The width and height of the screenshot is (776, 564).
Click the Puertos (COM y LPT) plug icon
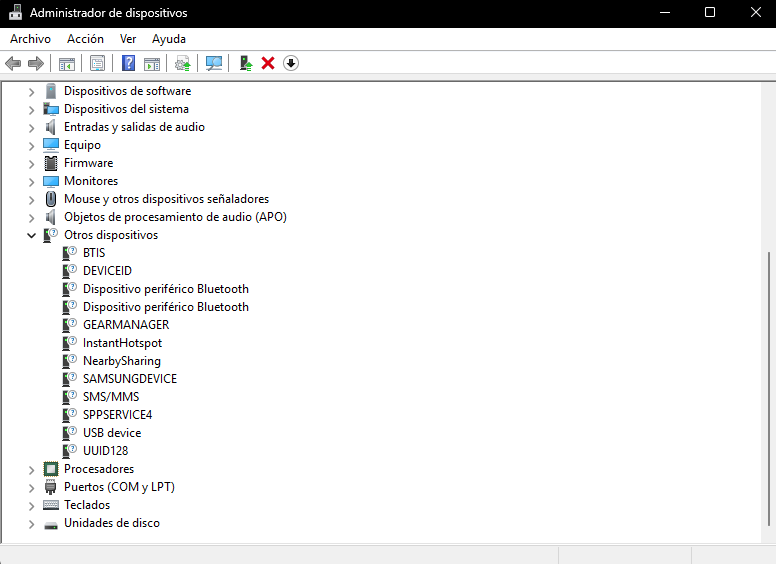coord(50,487)
